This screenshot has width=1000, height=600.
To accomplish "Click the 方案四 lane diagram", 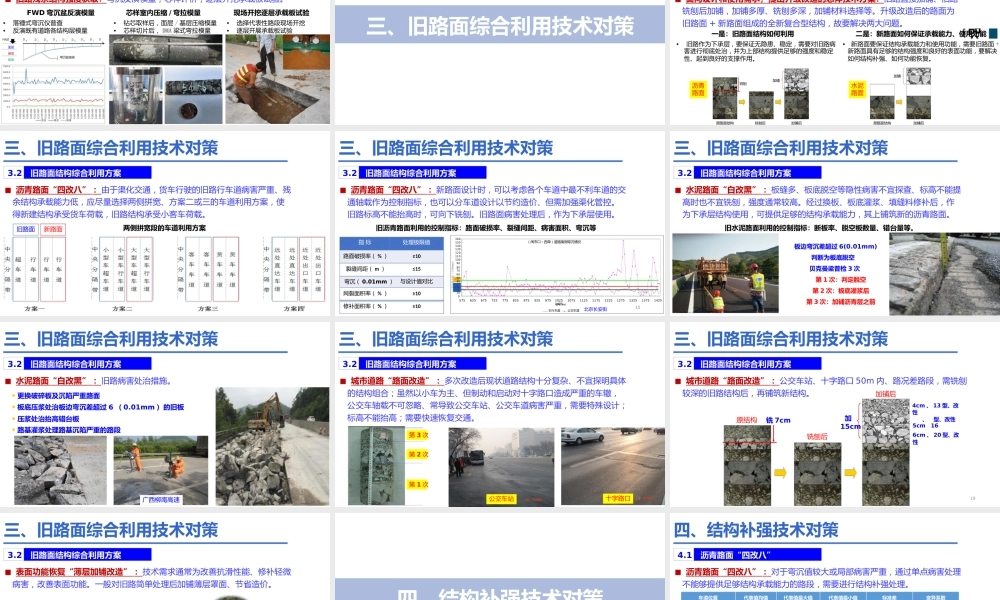I will pos(294,270).
